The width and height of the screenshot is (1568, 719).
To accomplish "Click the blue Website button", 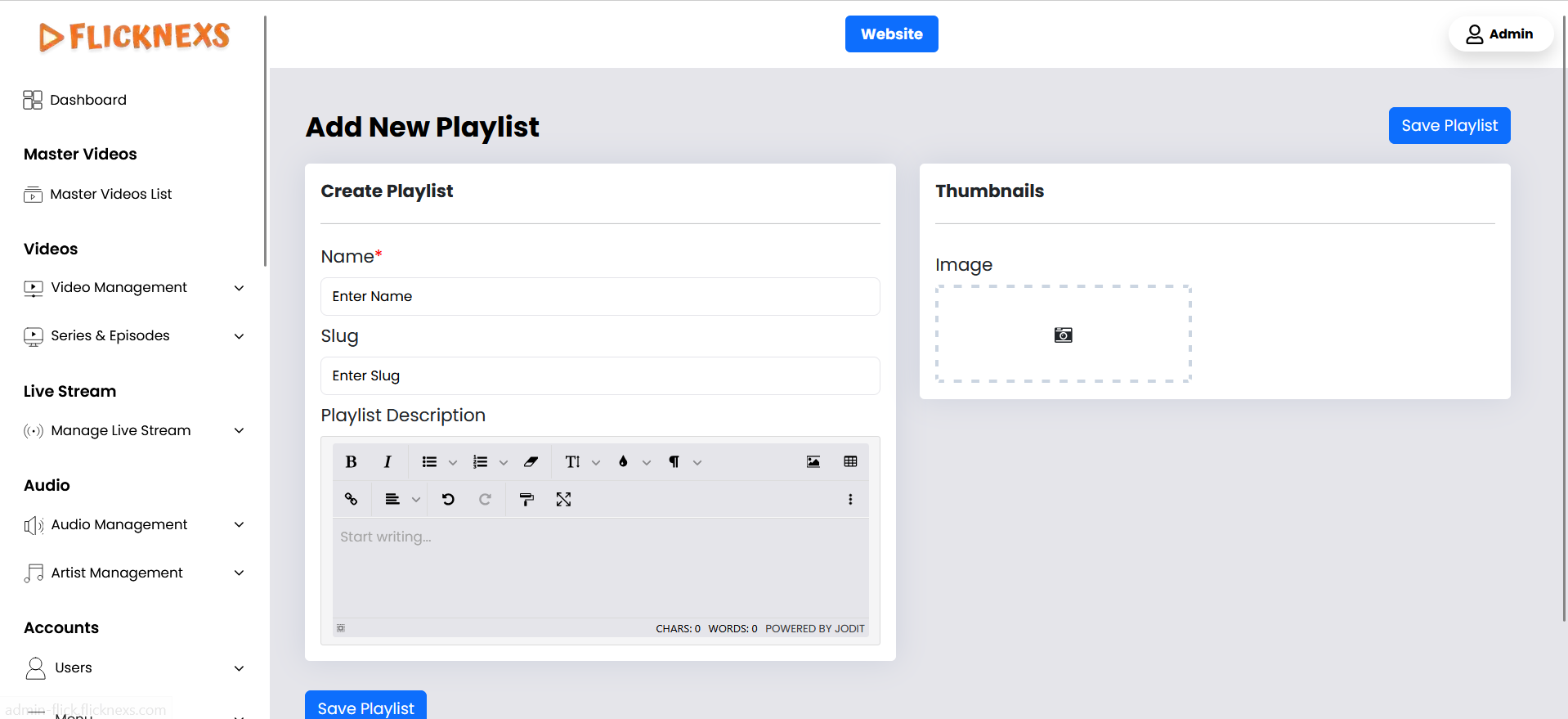I will (891, 34).
